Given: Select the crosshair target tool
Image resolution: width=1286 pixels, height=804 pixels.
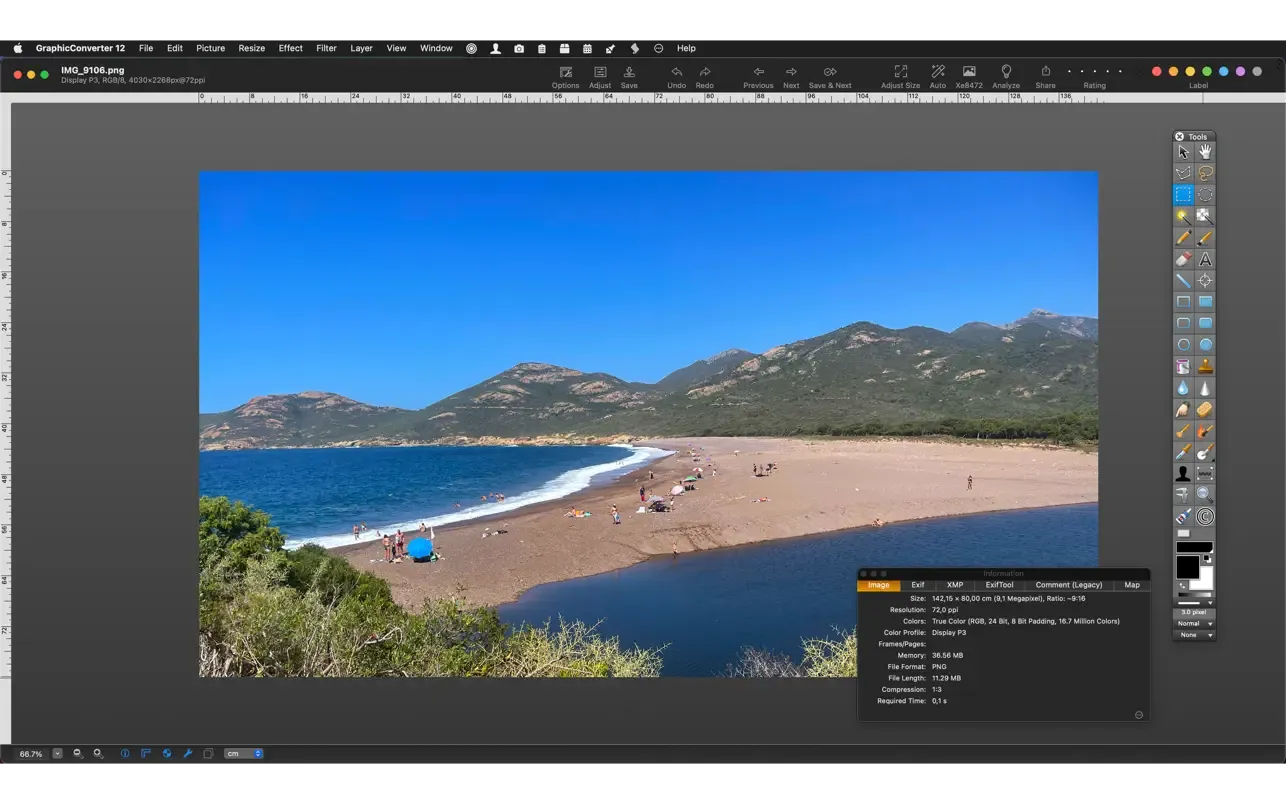Looking at the screenshot, I should point(1205,281).
